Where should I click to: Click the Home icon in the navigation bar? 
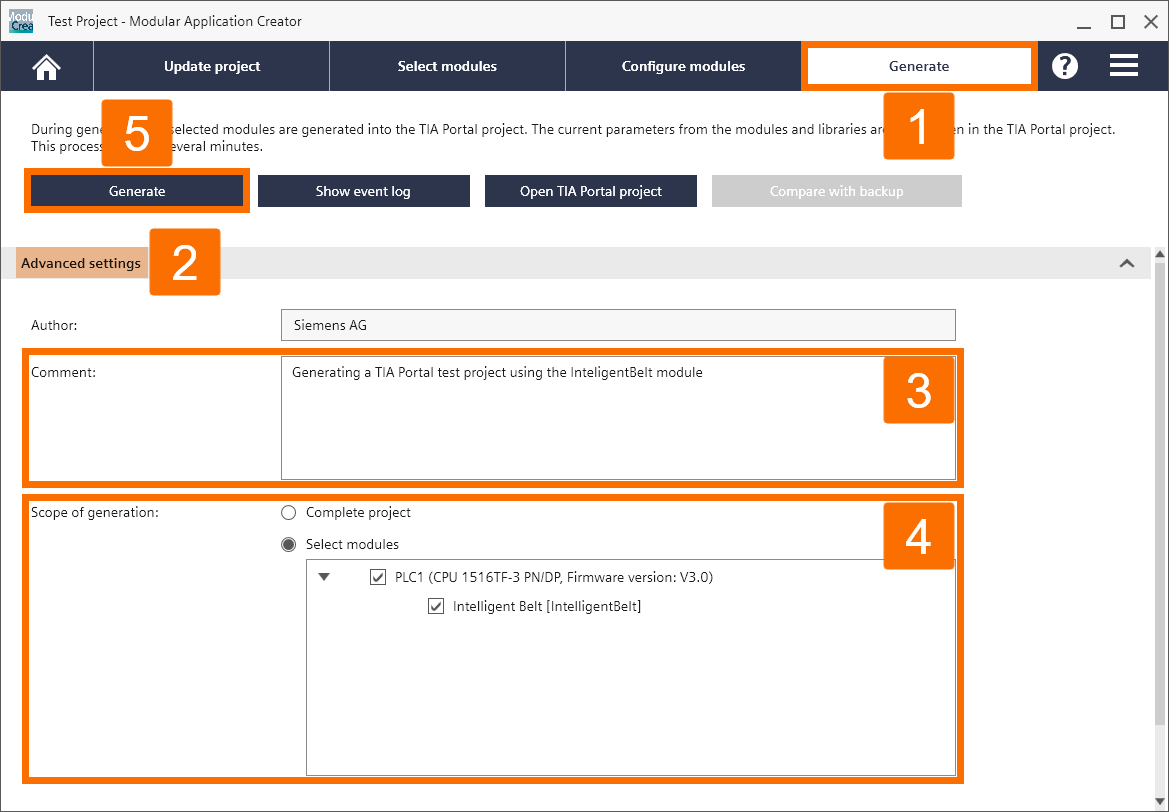point(46,66)
